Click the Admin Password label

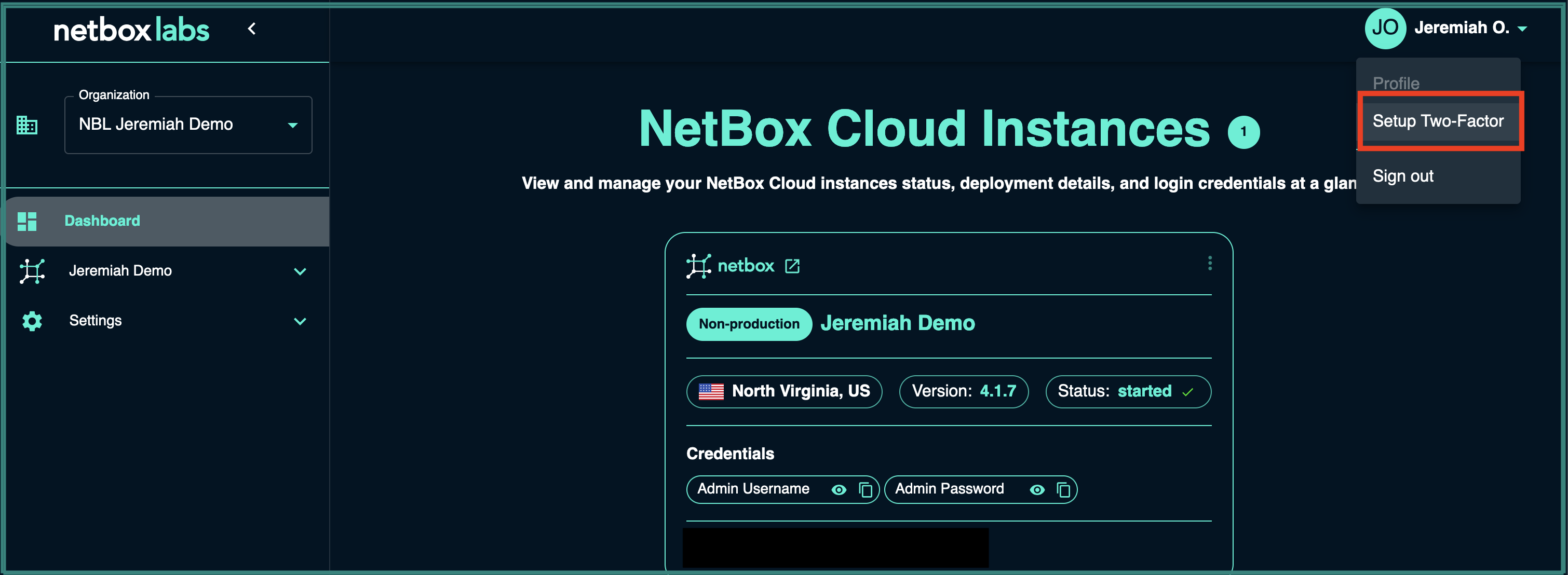[949, 489]
